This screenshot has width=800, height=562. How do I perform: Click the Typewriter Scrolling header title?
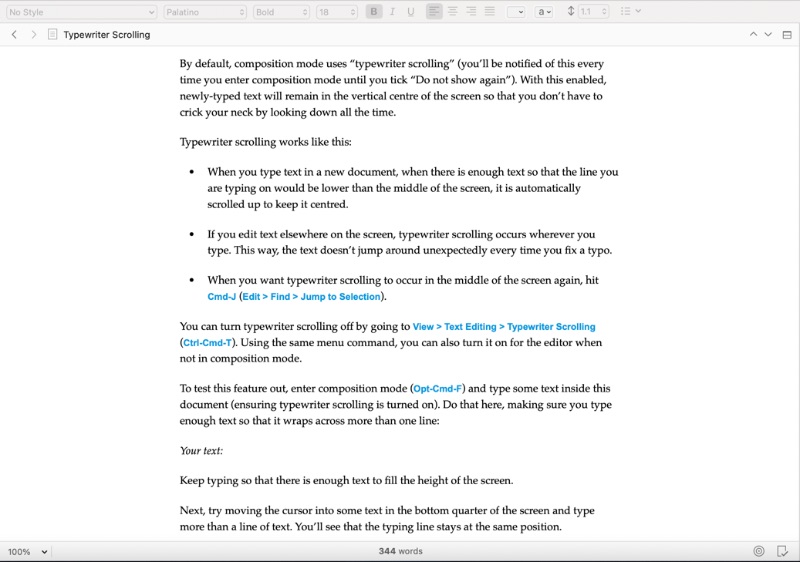(x=107, y=35)
